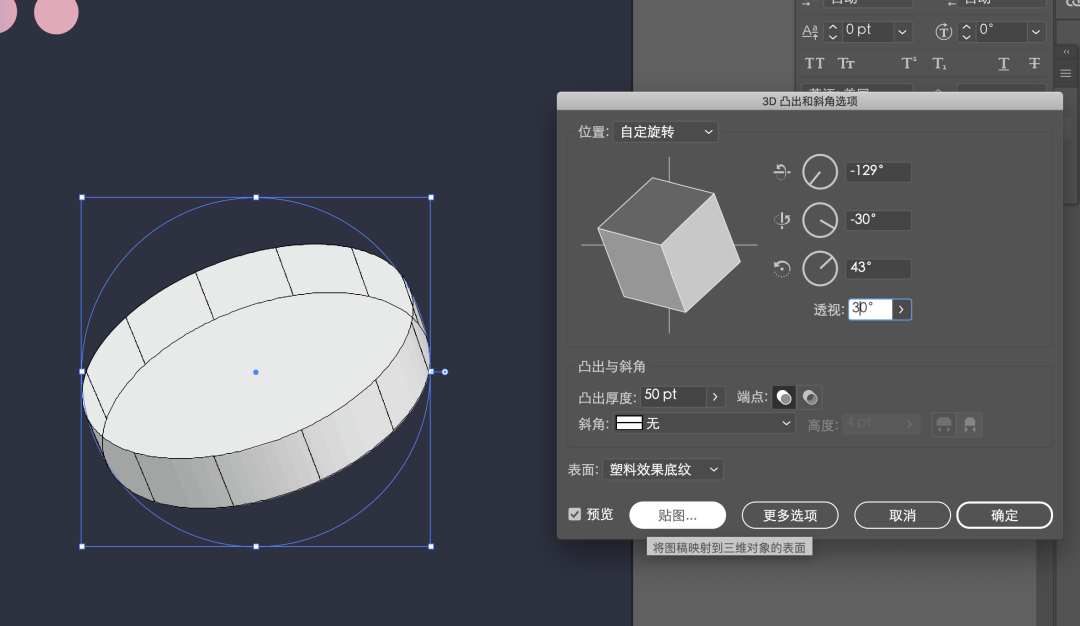Click the Small Caps (Tt) icon
This screenshot has width=1080, height=626.
[x=846, y=63]
